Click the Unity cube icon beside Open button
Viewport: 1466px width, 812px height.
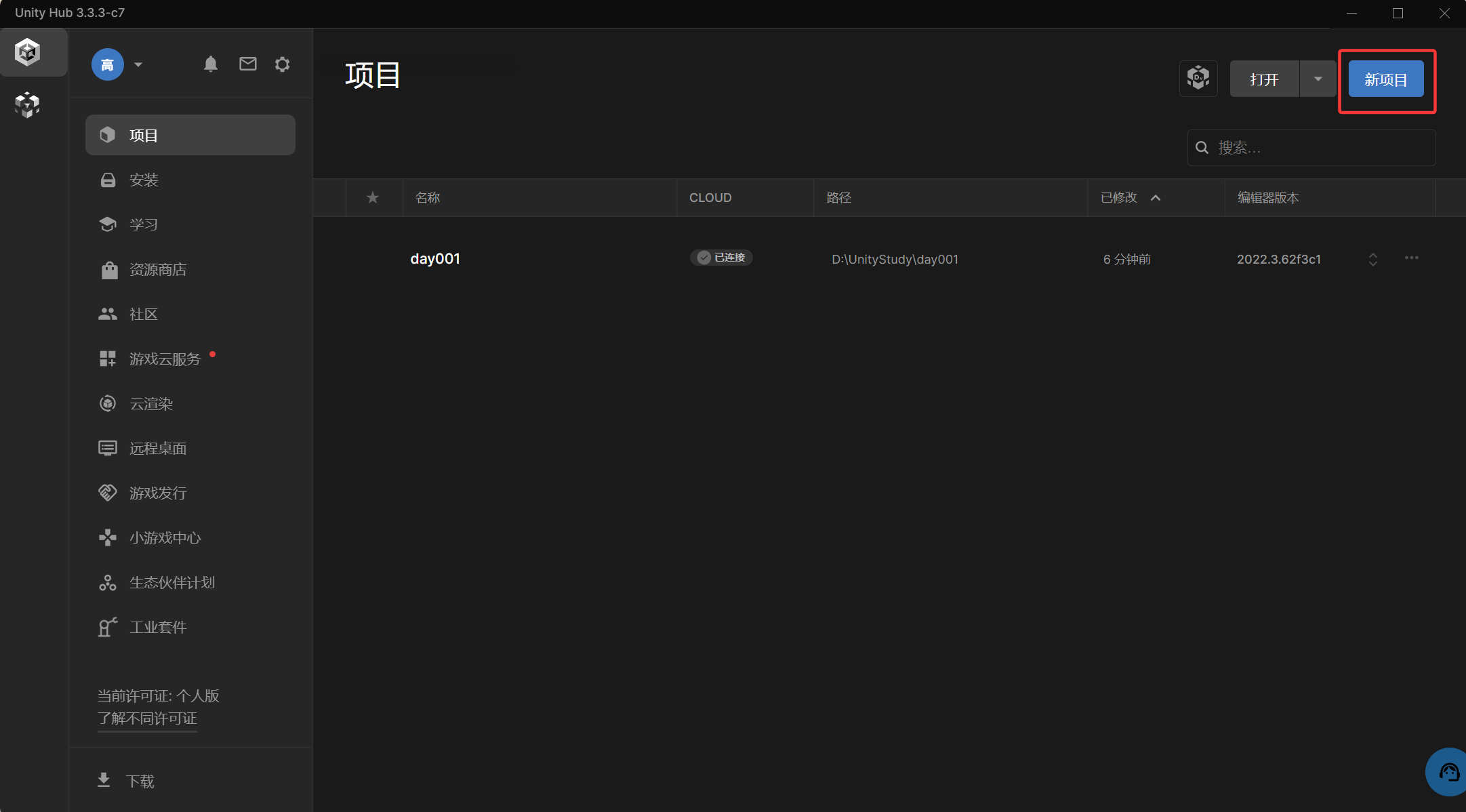click(1198, 79)
